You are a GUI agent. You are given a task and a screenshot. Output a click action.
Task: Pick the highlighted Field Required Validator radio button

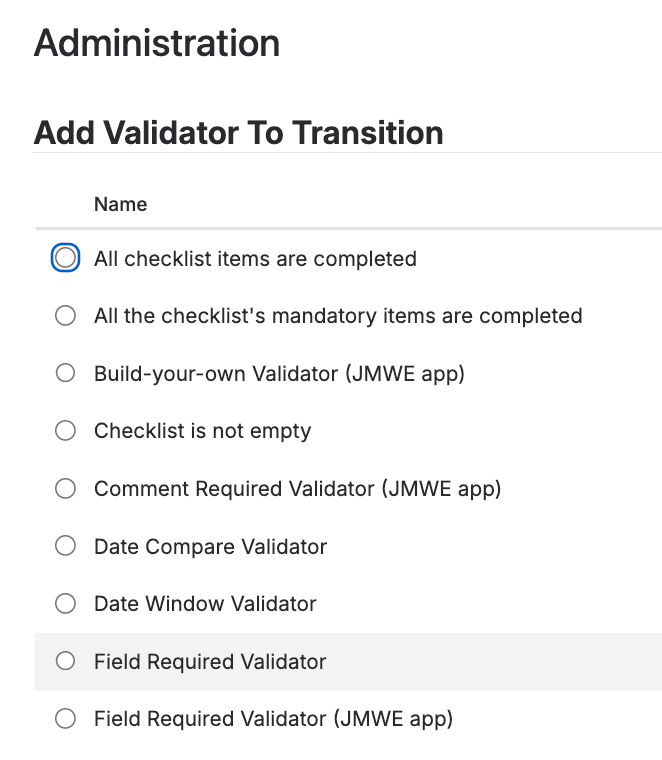coord(65,661)
